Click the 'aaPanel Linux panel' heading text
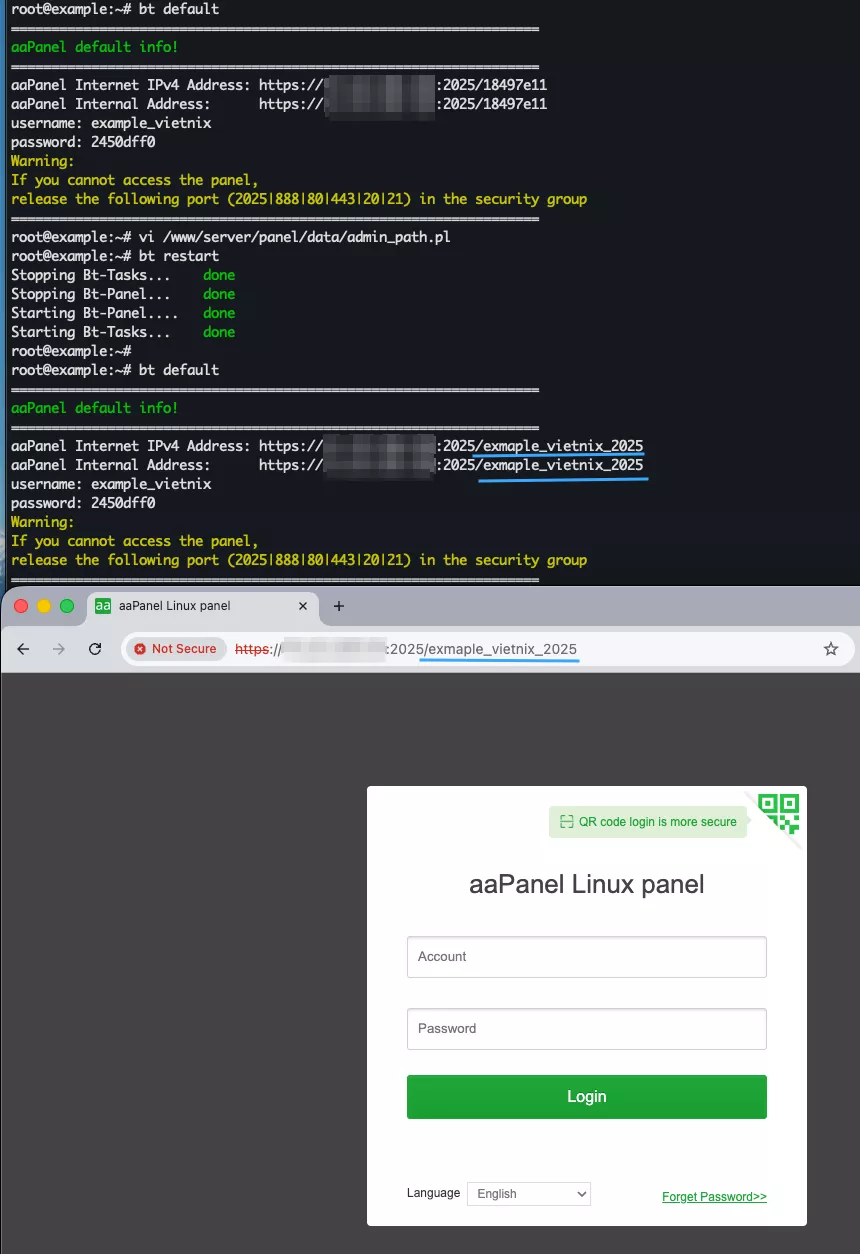The width and height of the screenshot is (860, 1254). 587,884
